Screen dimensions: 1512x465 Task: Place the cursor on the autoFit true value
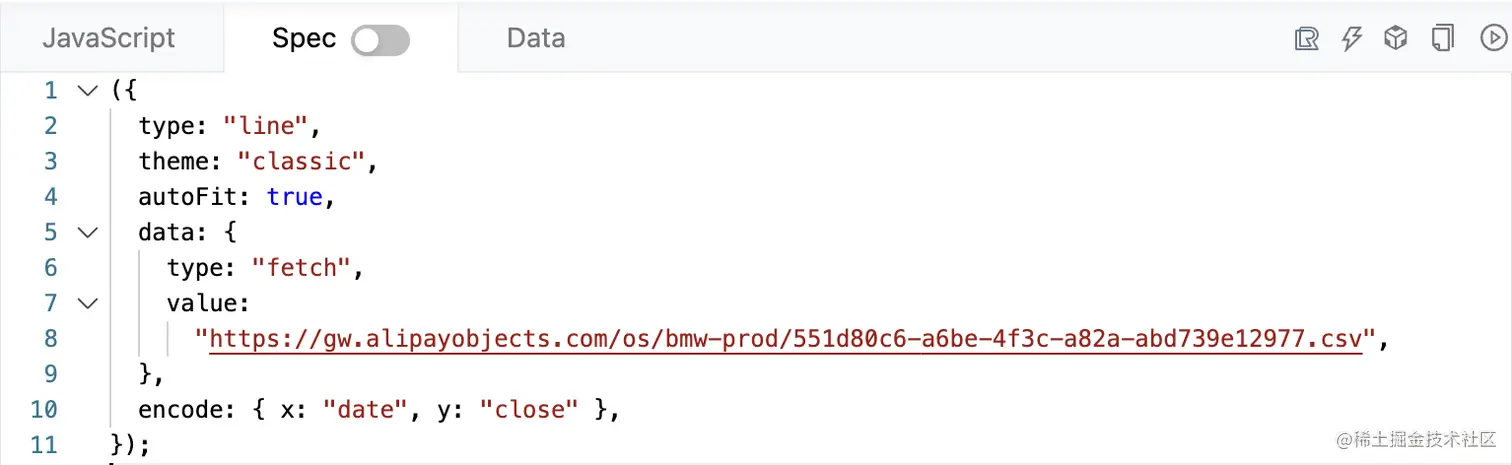coord(294,197)
